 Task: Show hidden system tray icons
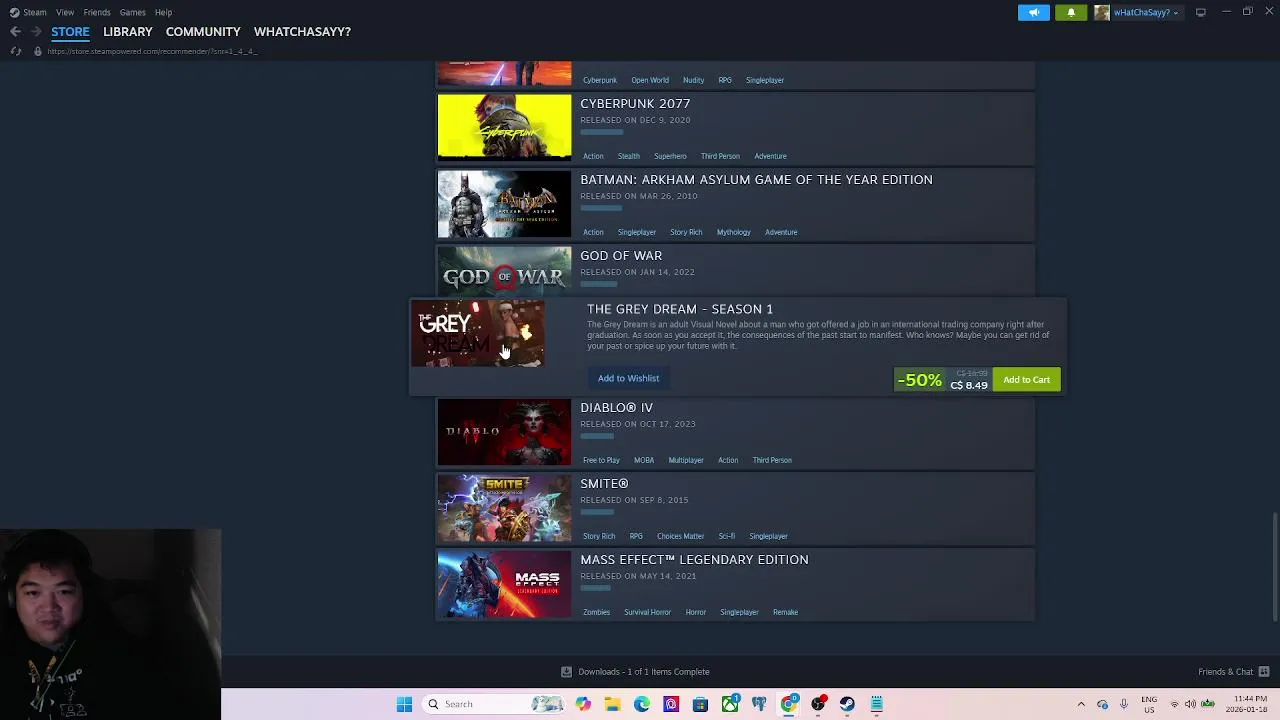tap(1081, 704)
